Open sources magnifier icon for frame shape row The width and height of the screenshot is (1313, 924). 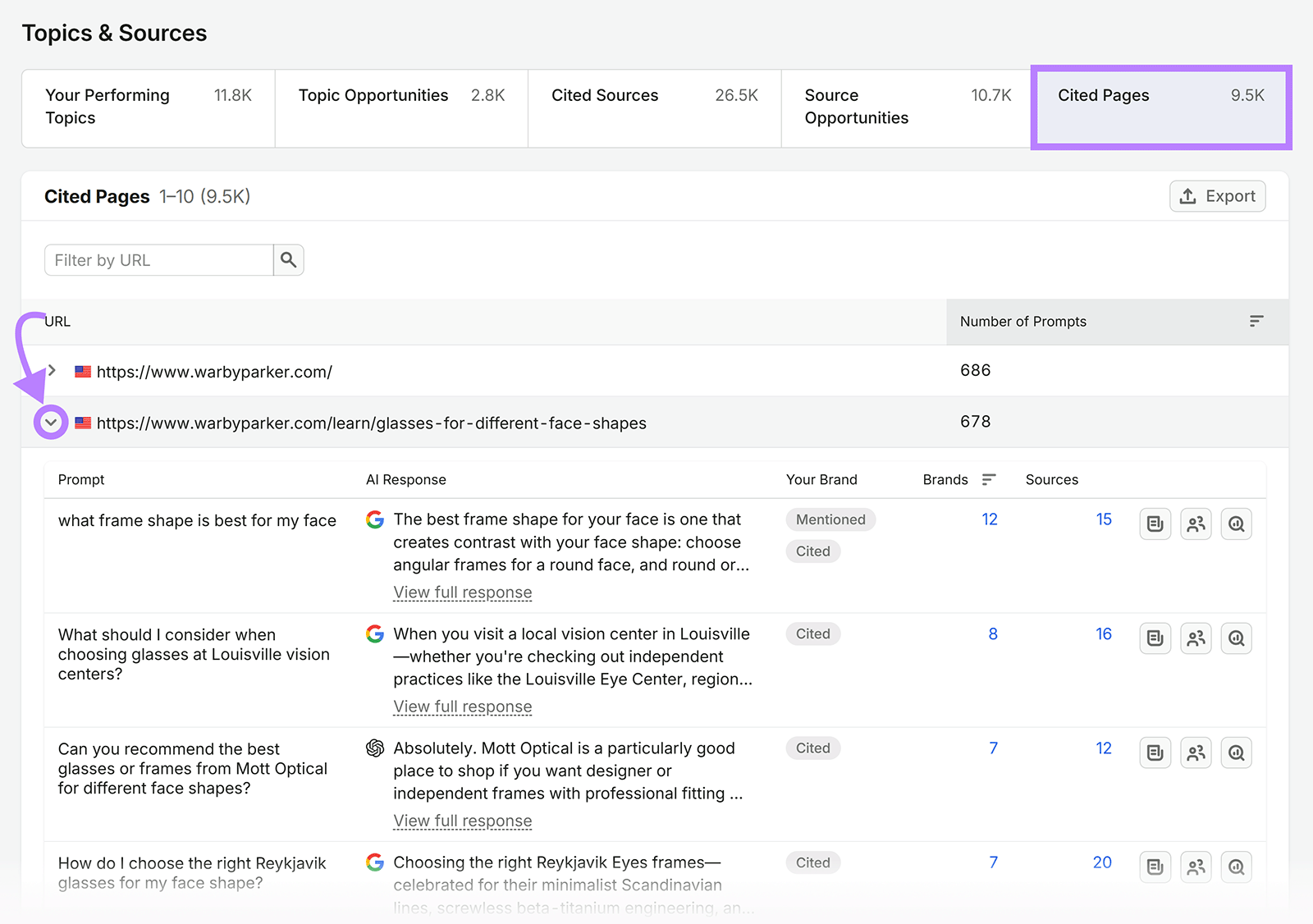(x=1237, y=524)
